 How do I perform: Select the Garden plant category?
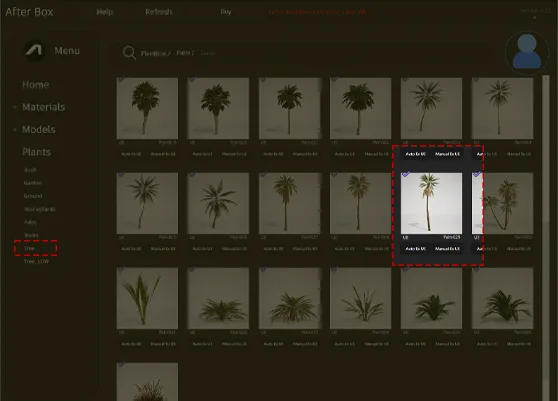pyautogui.click(x=33, y=183)
